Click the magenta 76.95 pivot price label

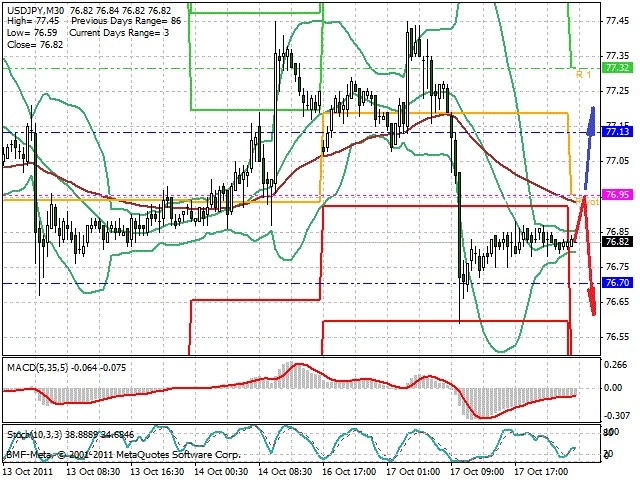617,195
